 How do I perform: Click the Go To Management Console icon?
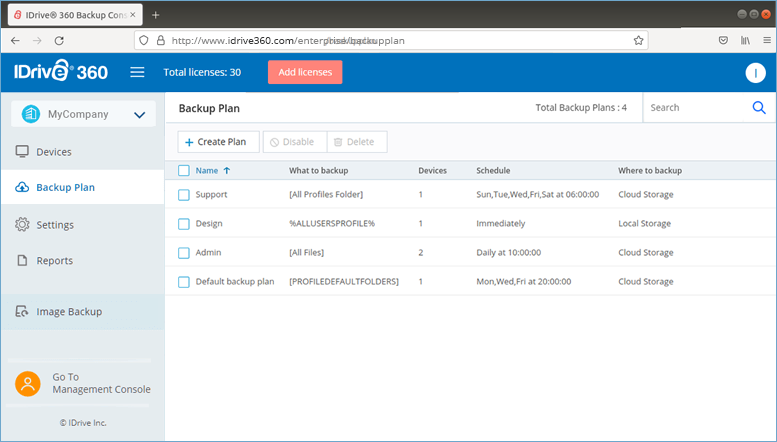28,383
